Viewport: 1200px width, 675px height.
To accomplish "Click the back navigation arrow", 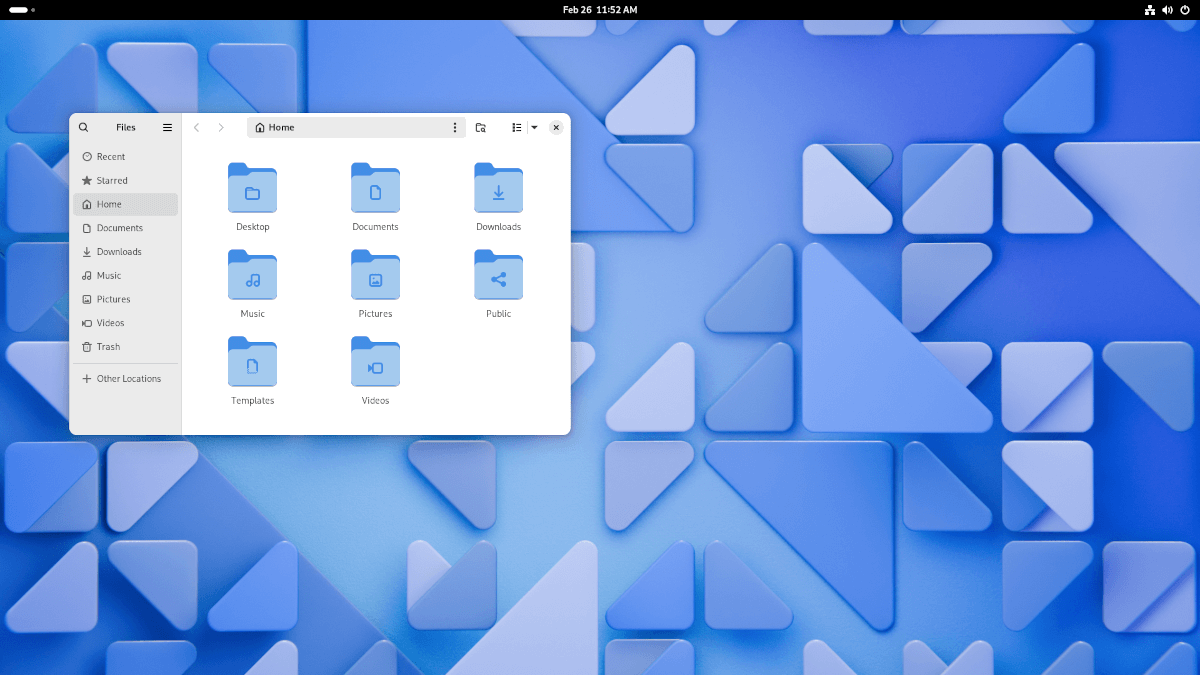I will click(x=196, y=127).
